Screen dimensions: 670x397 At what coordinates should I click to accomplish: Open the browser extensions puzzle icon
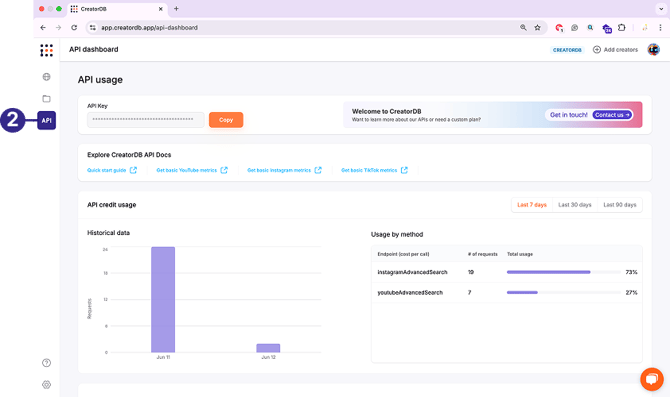(622, 27)
